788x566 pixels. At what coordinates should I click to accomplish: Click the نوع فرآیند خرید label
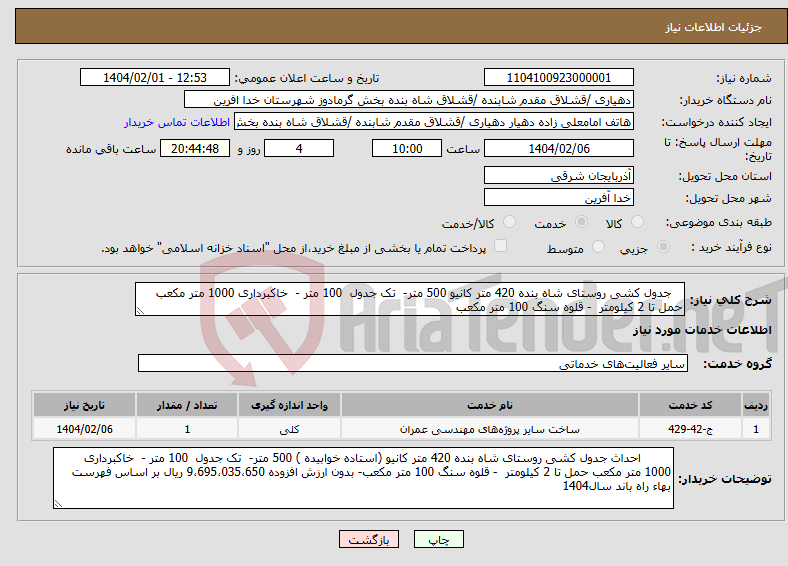click(x=731, y=247)
